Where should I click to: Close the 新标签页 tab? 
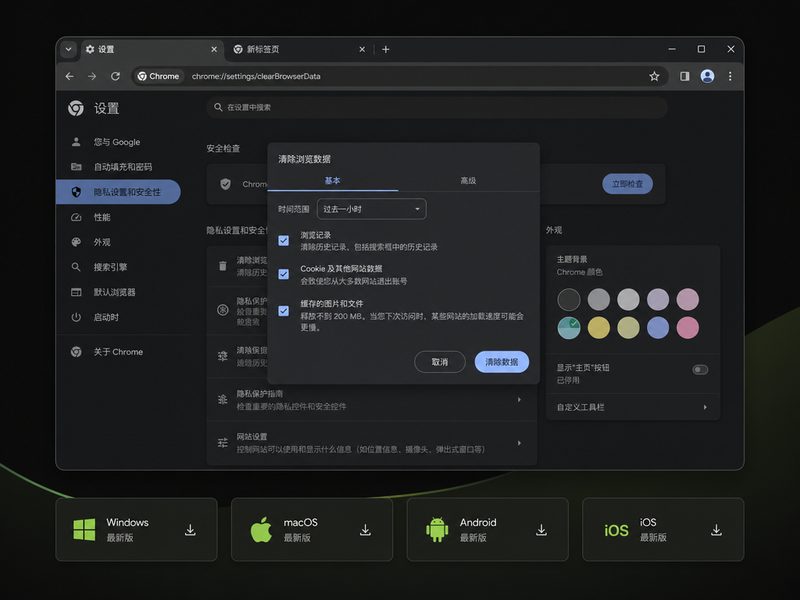click(x=362, y=49)
